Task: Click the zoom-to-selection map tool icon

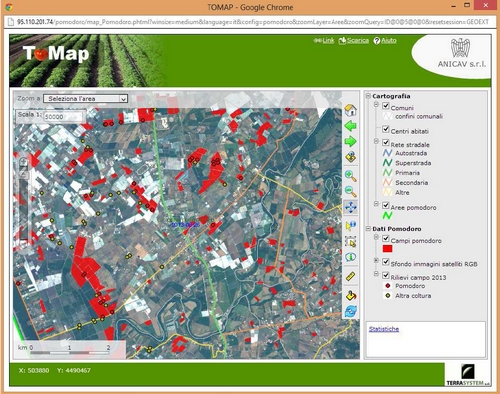Action: [x=350, y=157]
